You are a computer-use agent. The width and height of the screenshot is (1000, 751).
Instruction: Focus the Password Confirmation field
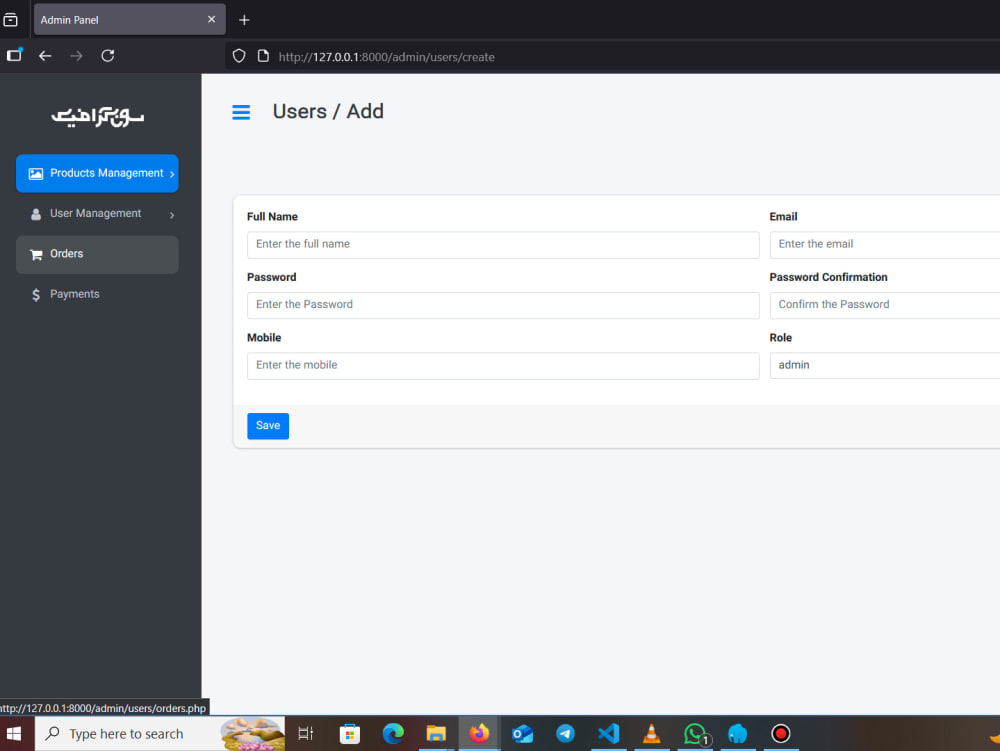pos(885,305)
